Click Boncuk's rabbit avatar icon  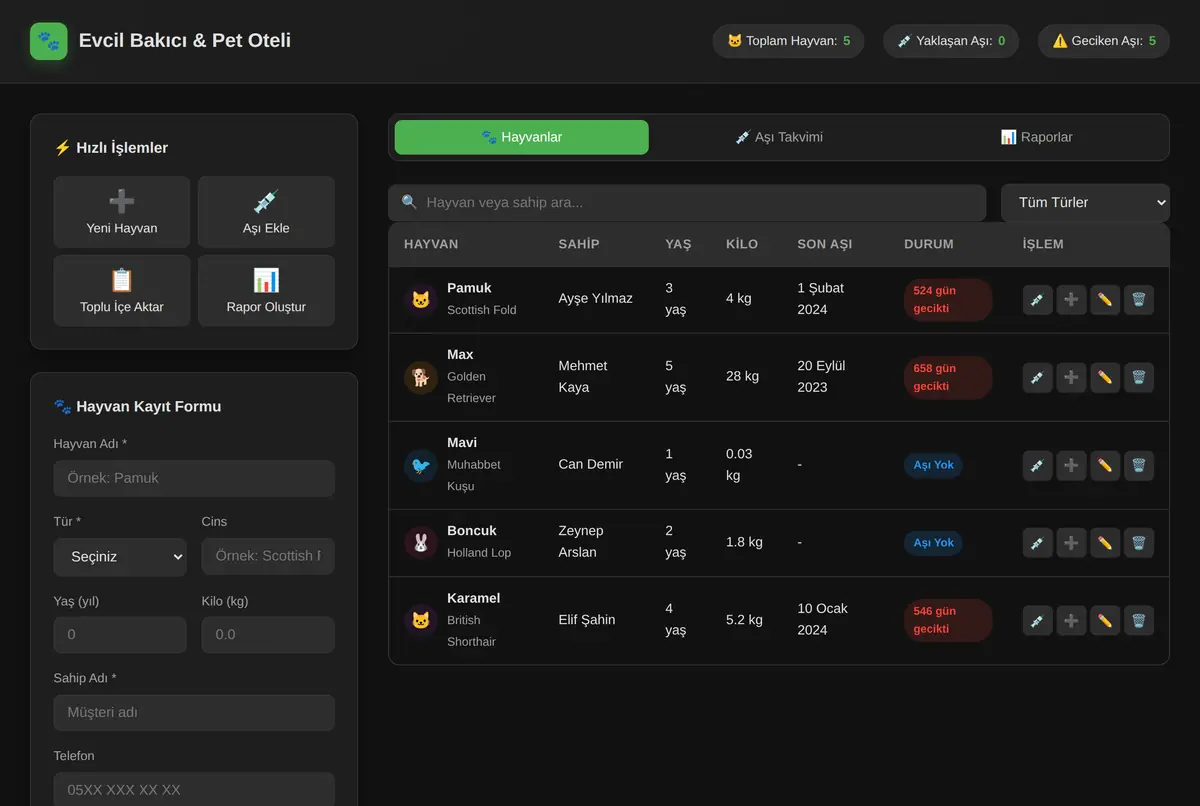tap(421, 542)
